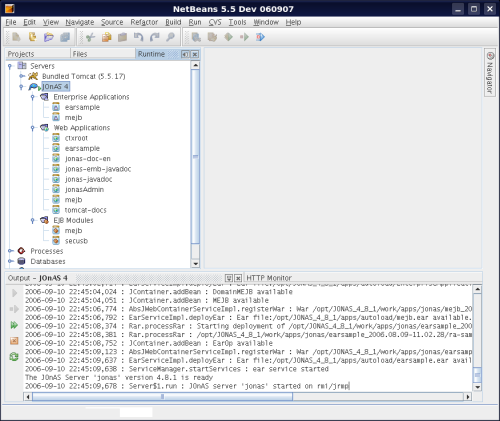Viewport: 500px width, 421px height.
Task: Click the Debug Main Project icon
Action: (260, 37)
